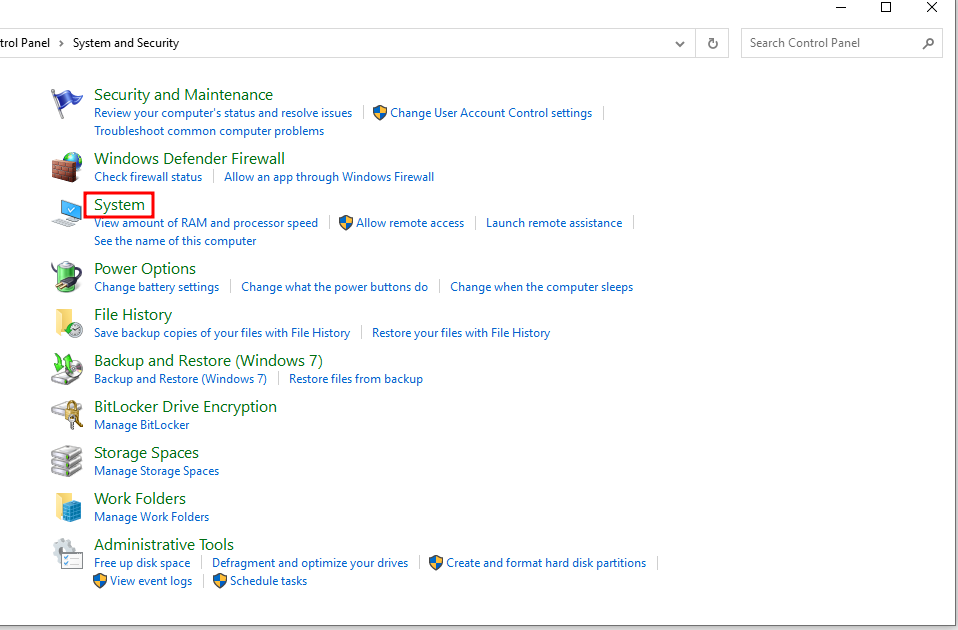Click View event logs
Image resolution: width=958 pixels, height=630 pixels.
[151, 581]
